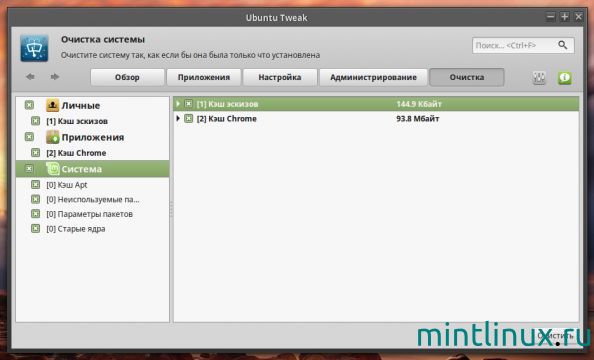Click the Приложения package icon
Screen dimensions: 594x360
[52, 137]
